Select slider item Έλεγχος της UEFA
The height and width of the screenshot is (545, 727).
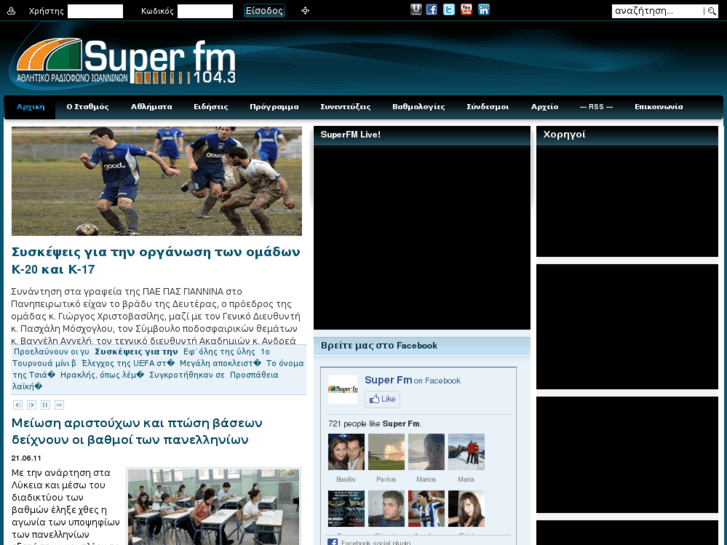pos(128,363)
